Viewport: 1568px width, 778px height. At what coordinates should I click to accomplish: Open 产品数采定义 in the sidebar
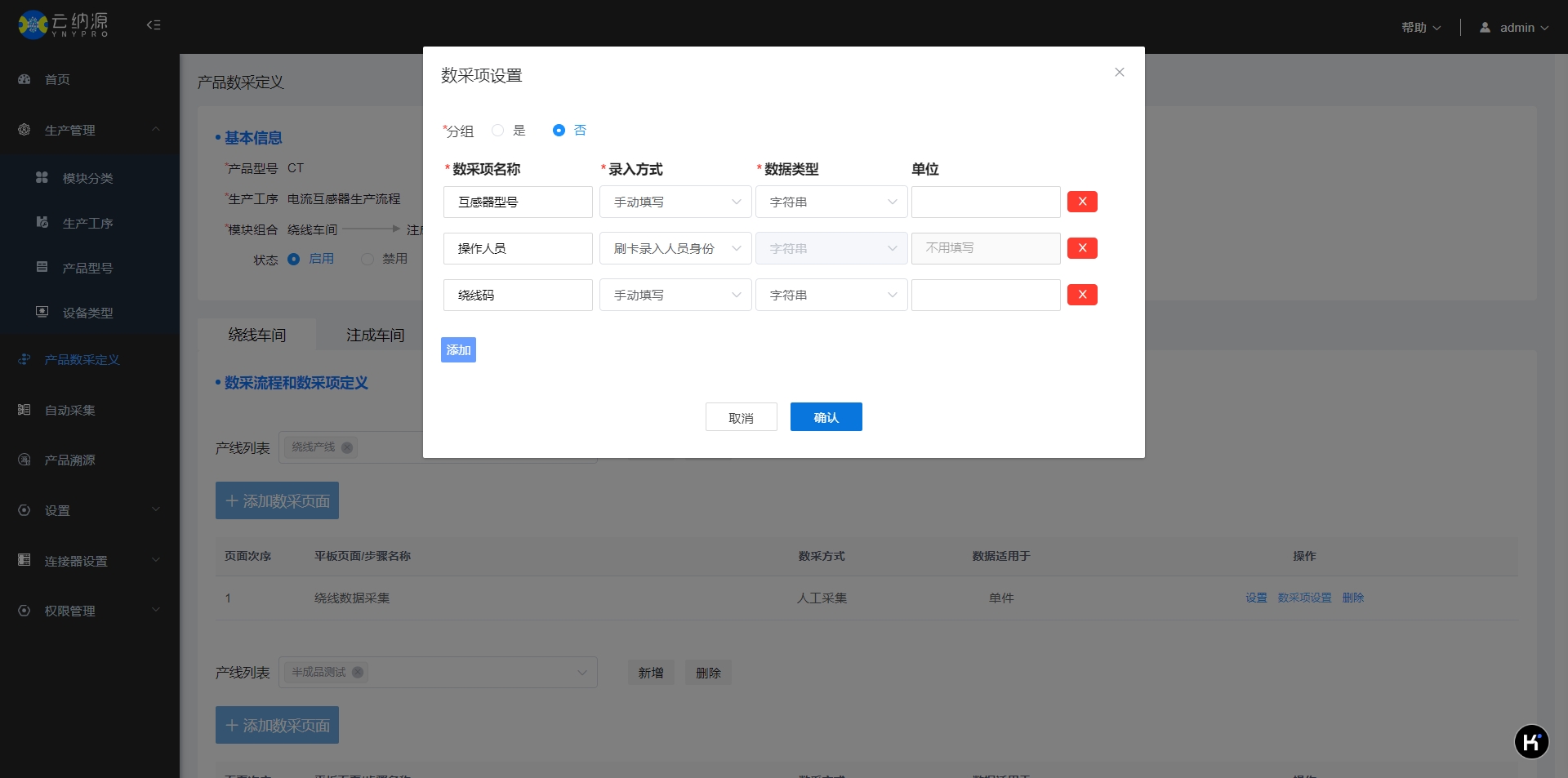[82, 360]
